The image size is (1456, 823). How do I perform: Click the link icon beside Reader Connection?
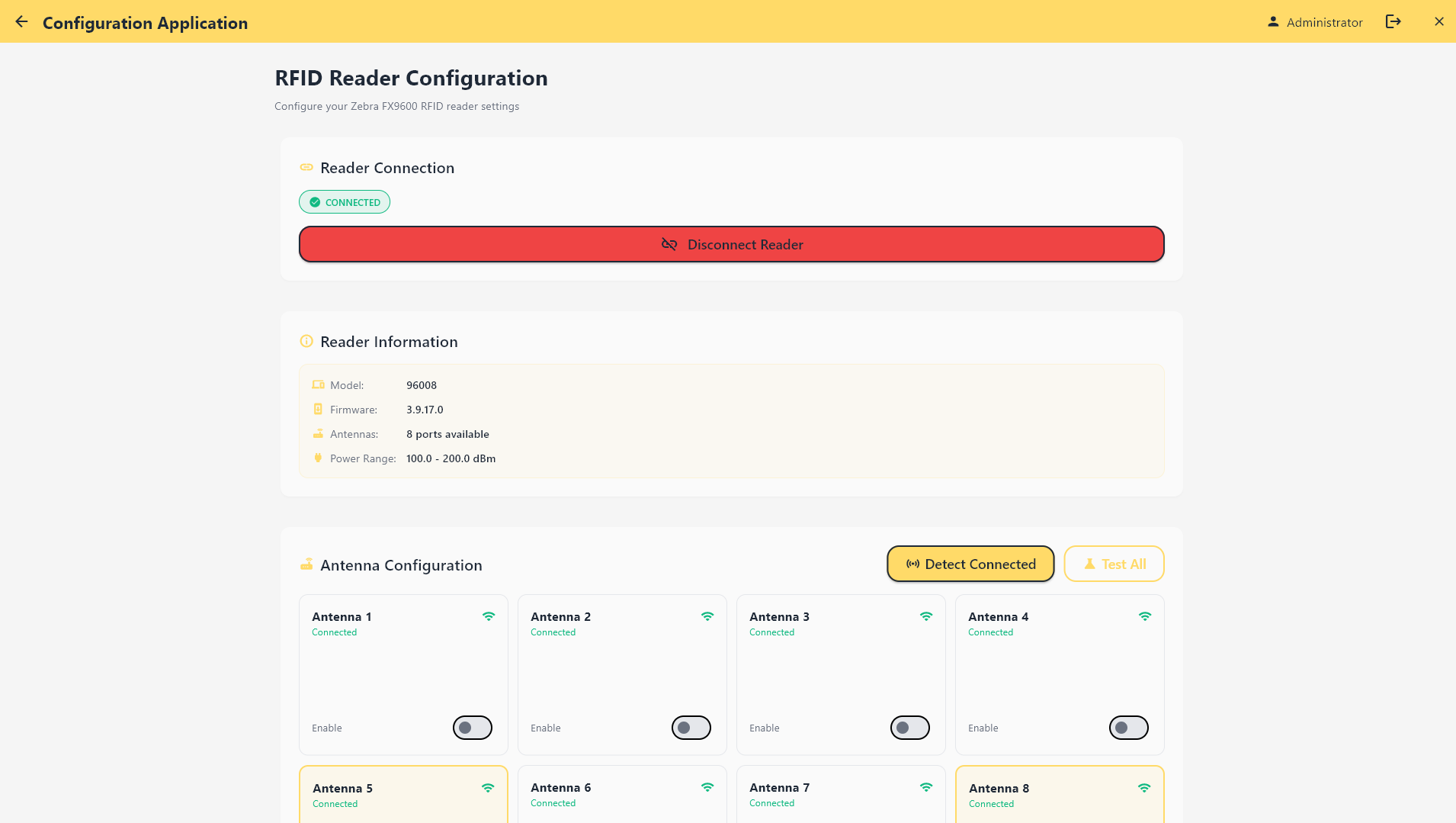pyautogui.click(x=306, y=167)
